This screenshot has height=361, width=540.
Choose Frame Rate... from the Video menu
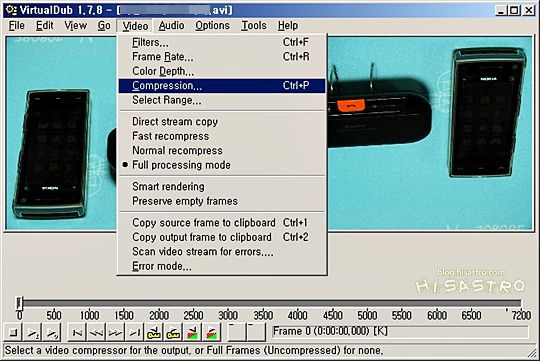click(x=222, y=57)
